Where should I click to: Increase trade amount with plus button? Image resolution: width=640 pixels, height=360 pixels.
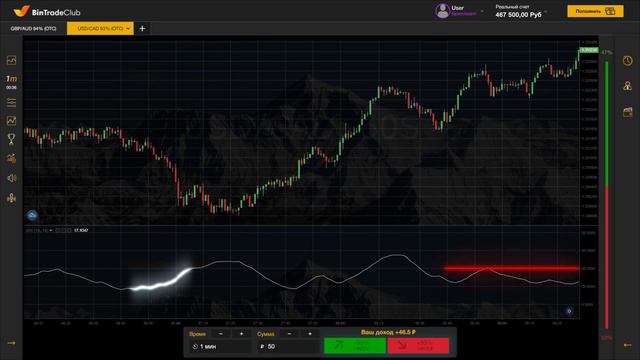coord(310,334)
